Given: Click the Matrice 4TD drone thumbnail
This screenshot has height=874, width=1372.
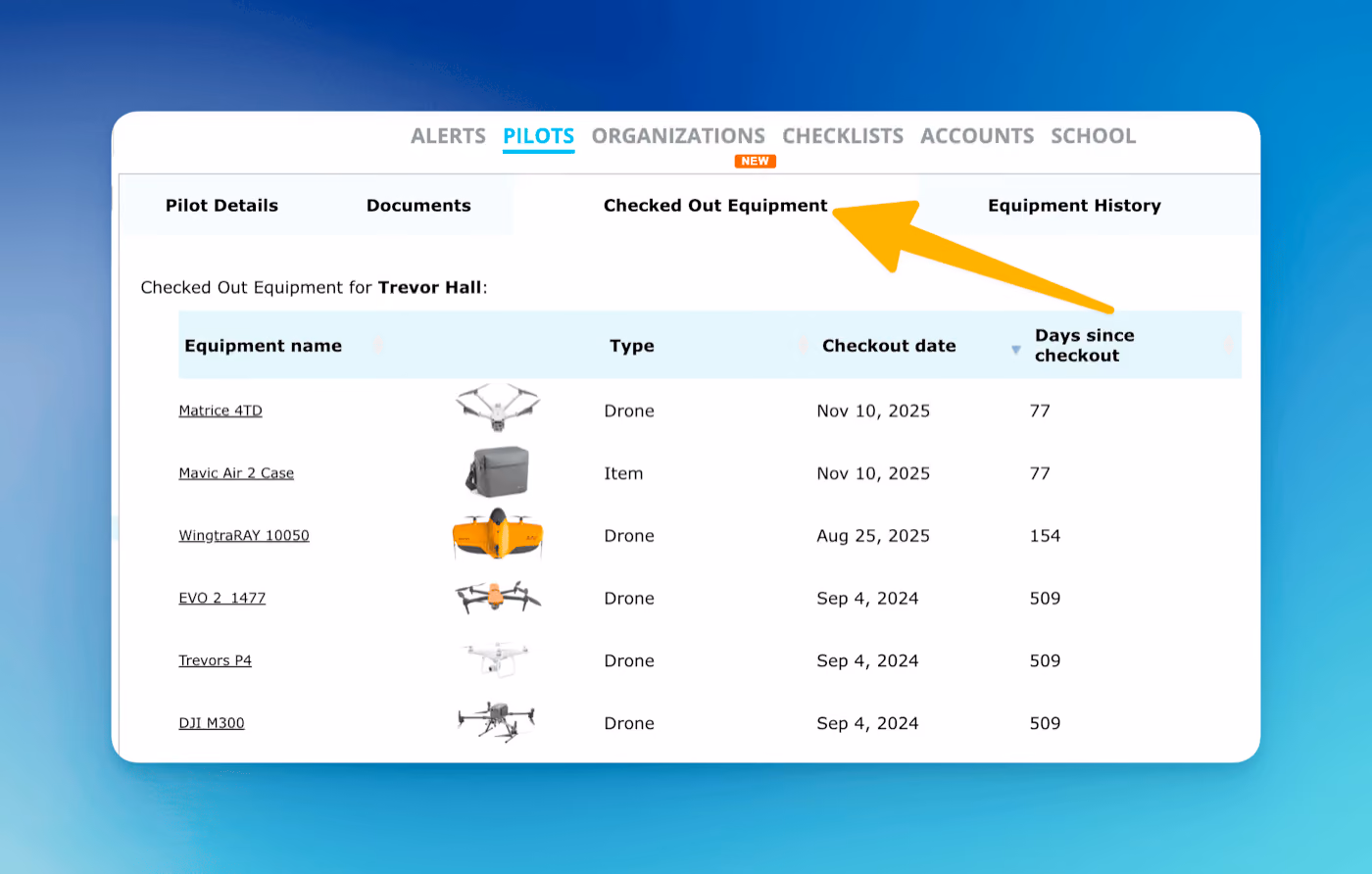Looking at the screenshot, I should pyautogui.click(x=498, y=408).
